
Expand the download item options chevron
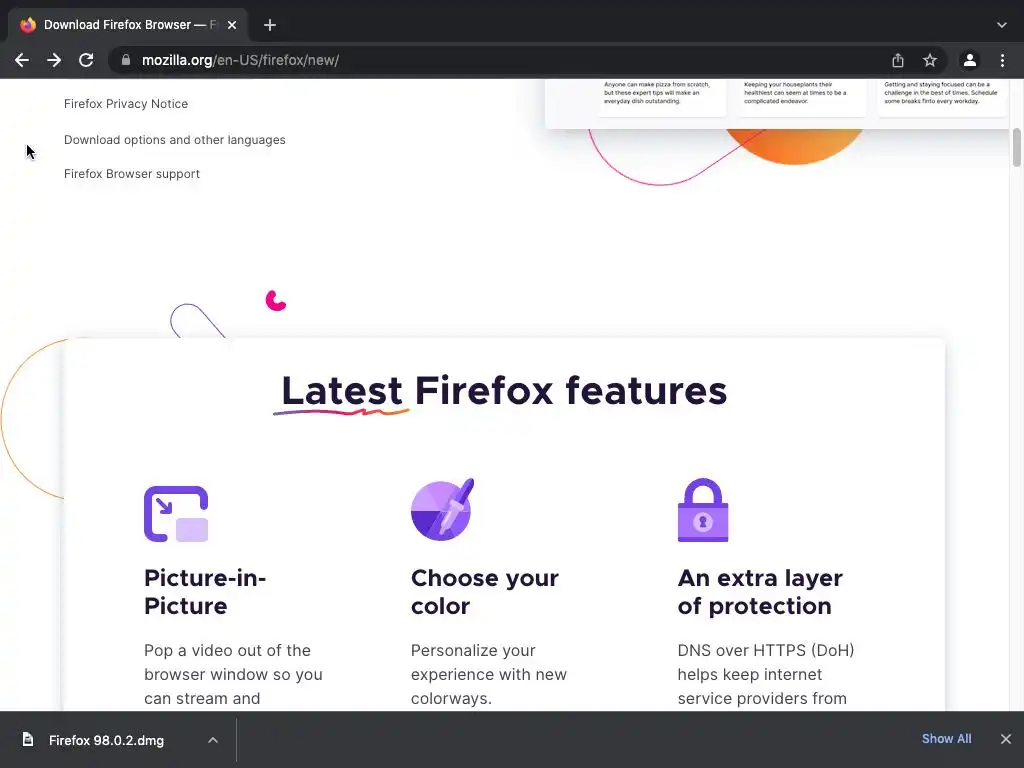click(x=213, y=740)
